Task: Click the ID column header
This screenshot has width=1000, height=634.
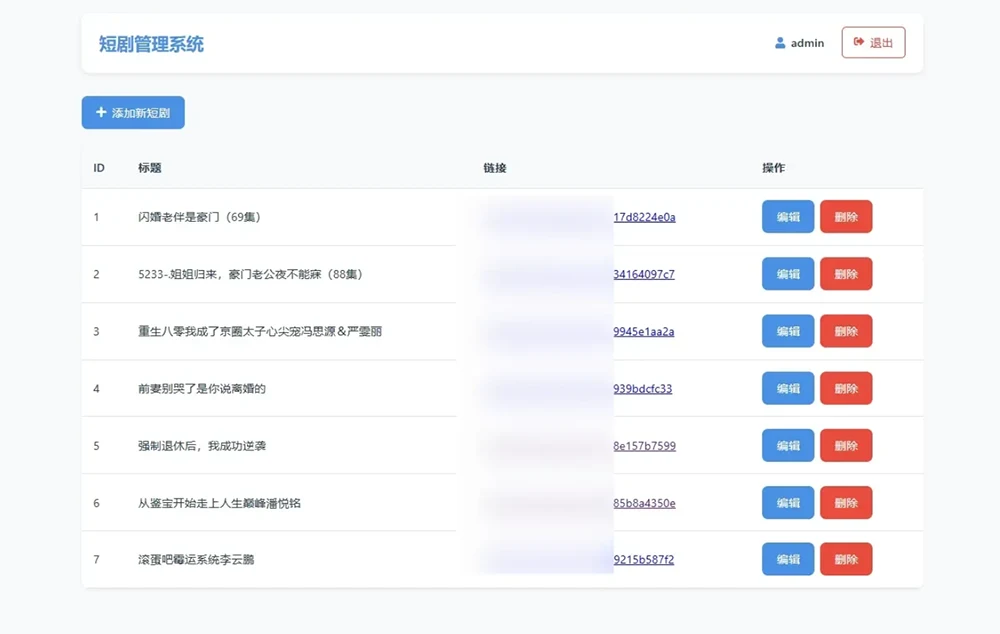Action: [x=99, y=168]
